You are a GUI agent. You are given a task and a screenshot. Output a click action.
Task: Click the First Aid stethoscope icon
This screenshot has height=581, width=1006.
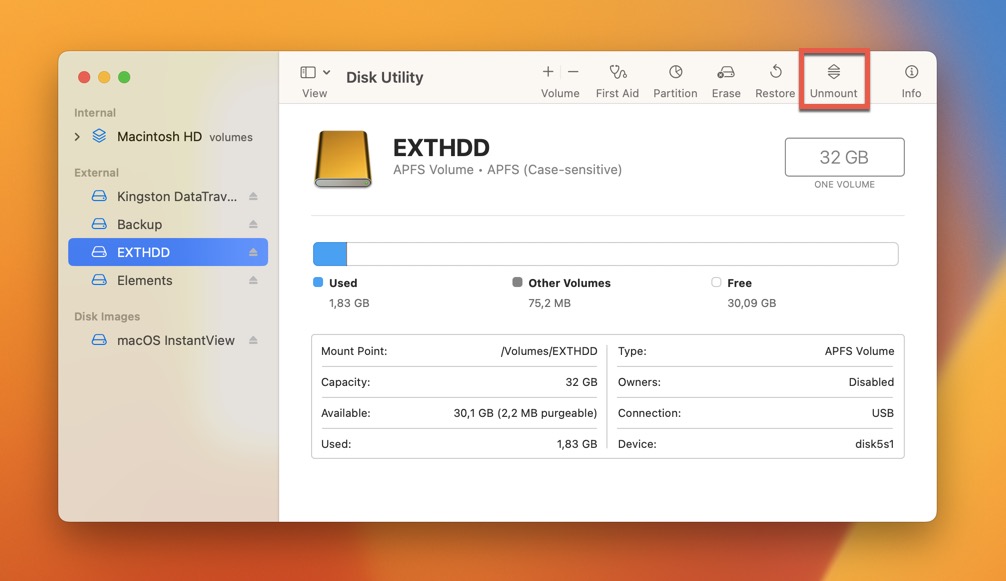click(x=617, y=73)
